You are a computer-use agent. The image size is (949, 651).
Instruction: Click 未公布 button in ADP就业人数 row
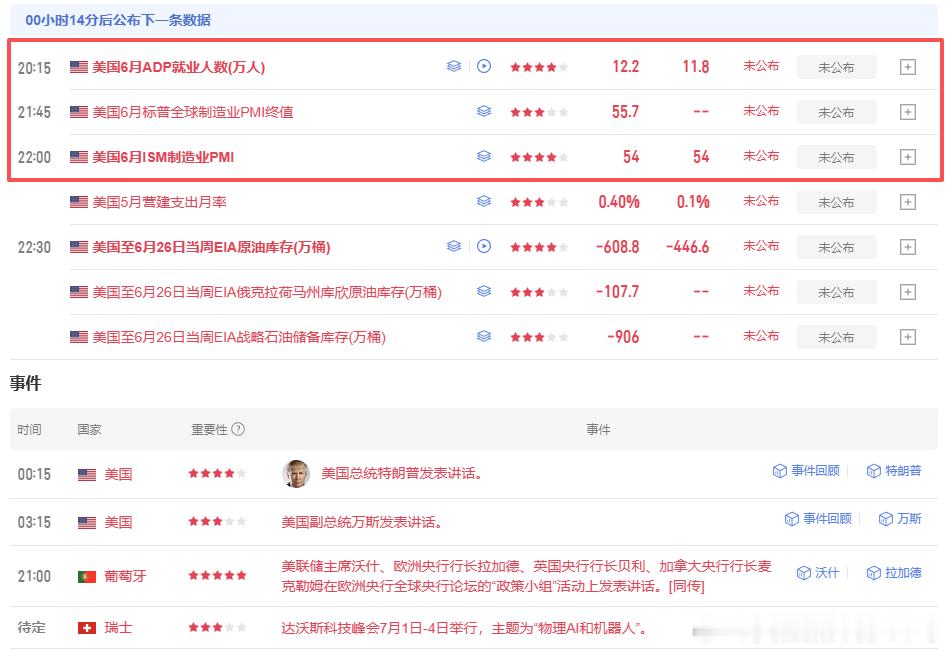[x=836, y=67]
